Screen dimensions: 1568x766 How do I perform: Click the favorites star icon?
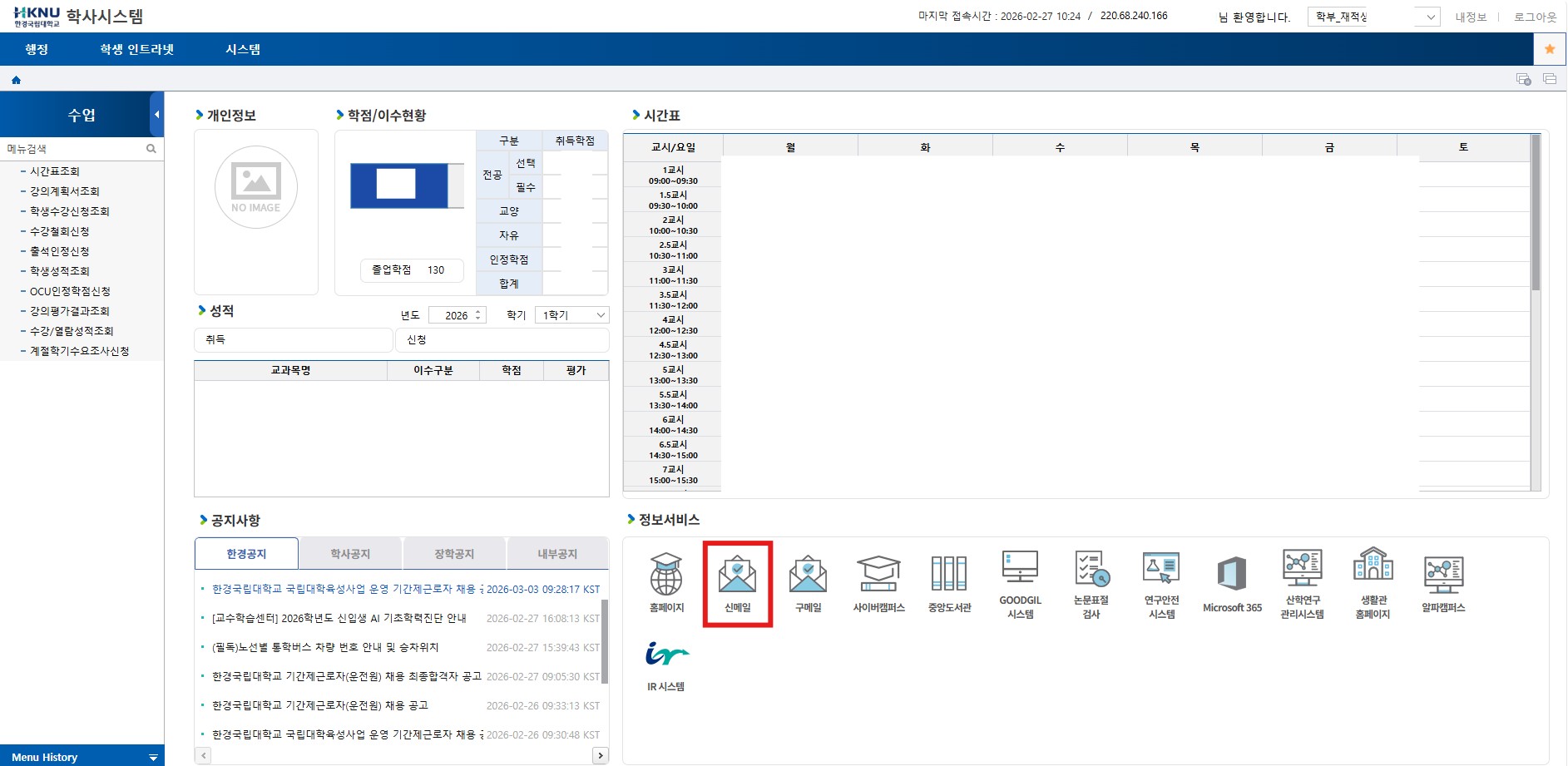1550,49
